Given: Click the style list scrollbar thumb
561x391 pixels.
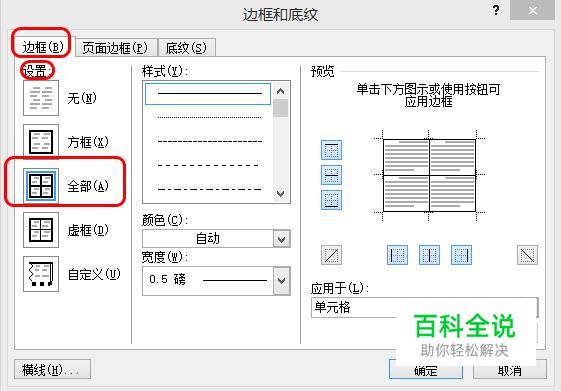Looking at the screenshot, I should tap(281, 108).
